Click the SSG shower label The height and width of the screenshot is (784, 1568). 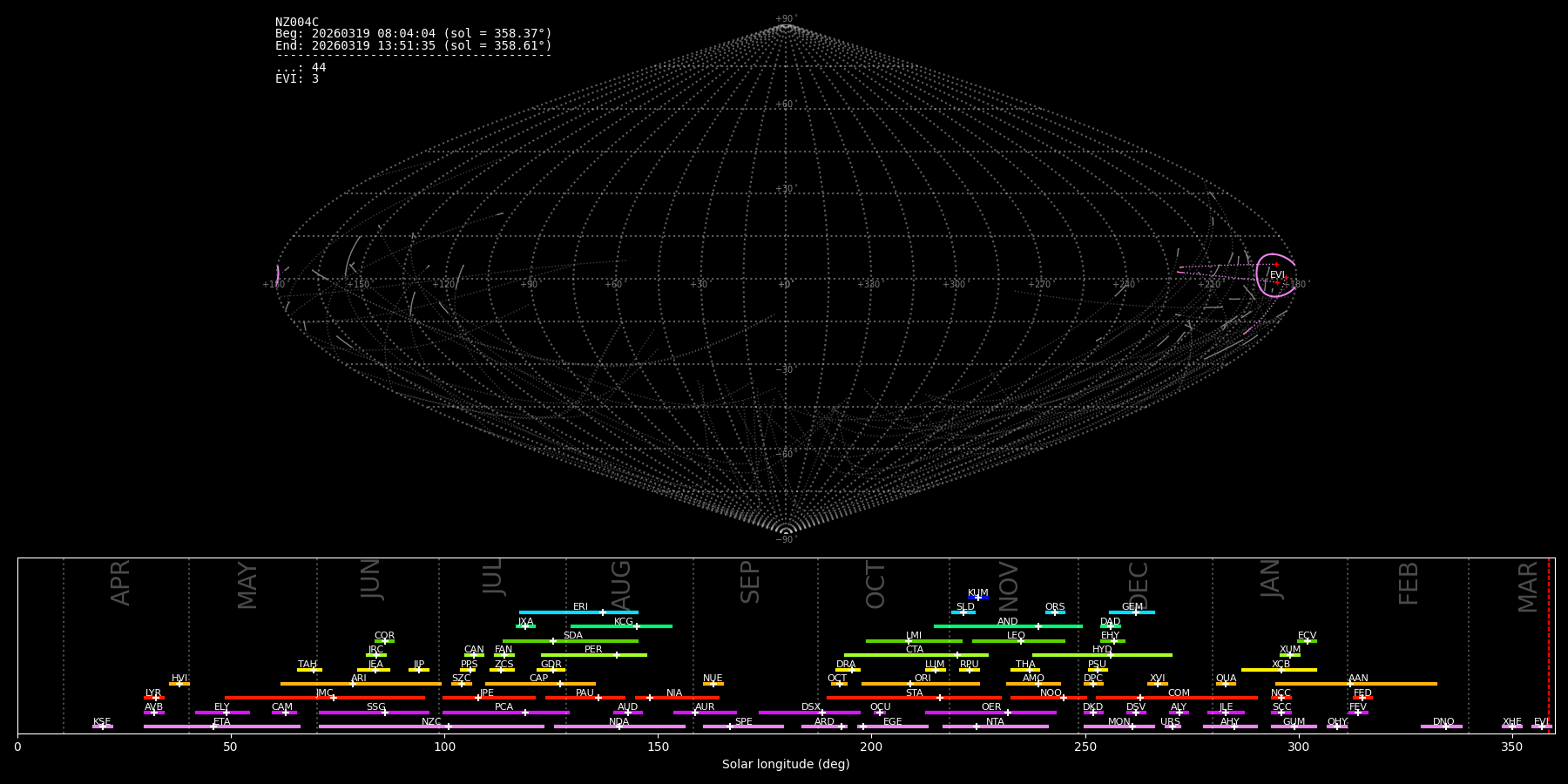pyautogui.click(x=375, y=707)
